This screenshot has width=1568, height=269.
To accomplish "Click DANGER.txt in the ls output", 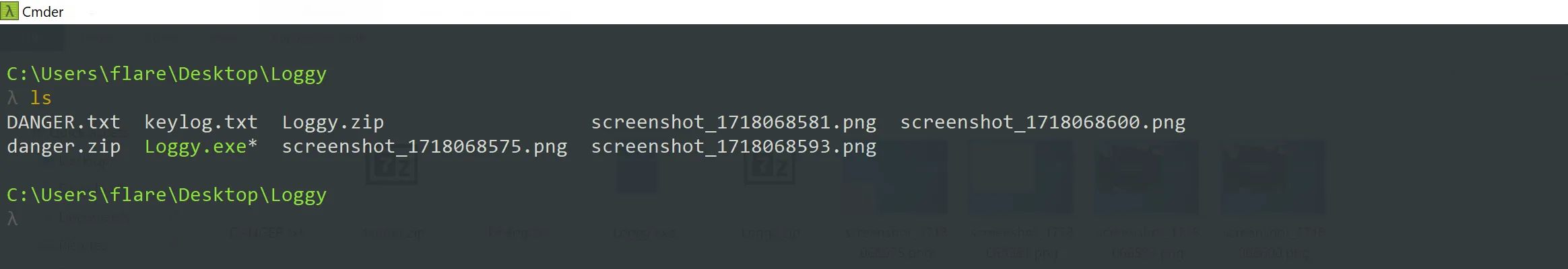I will [x=63, y=122].
